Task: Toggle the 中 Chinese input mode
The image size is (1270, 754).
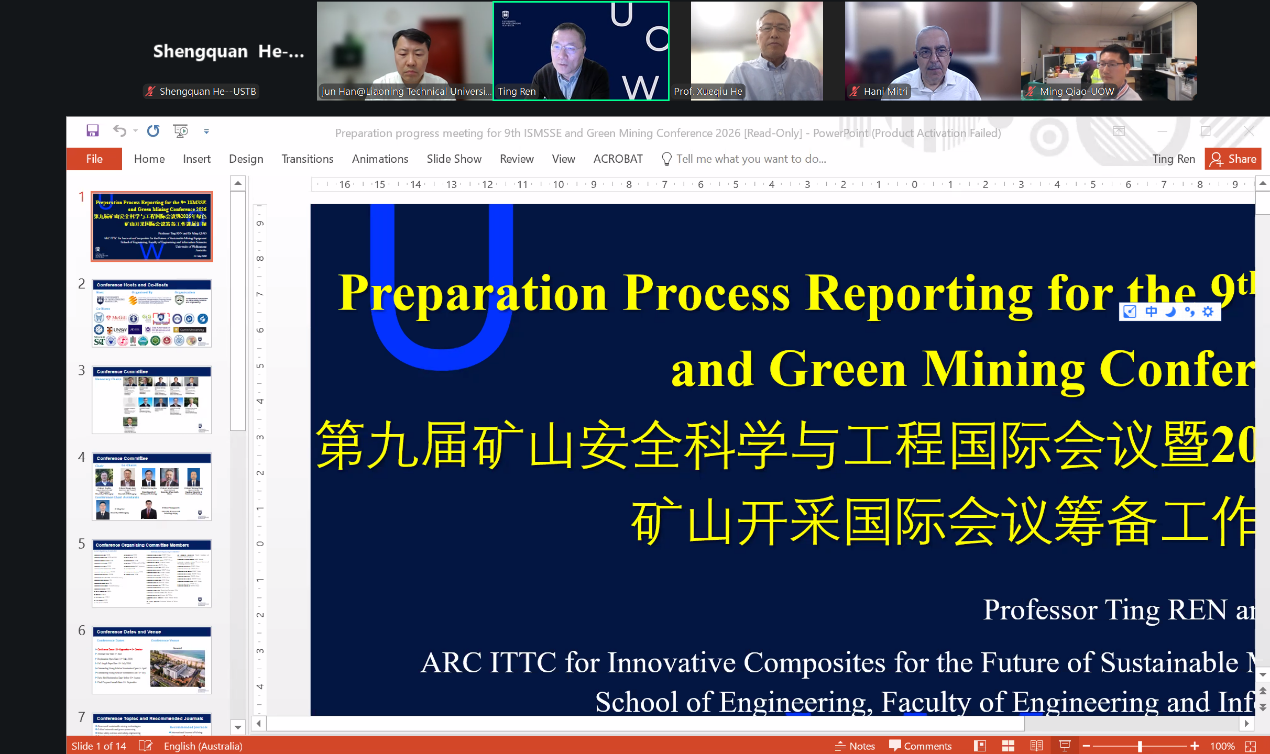Action: click(1151, 312)
